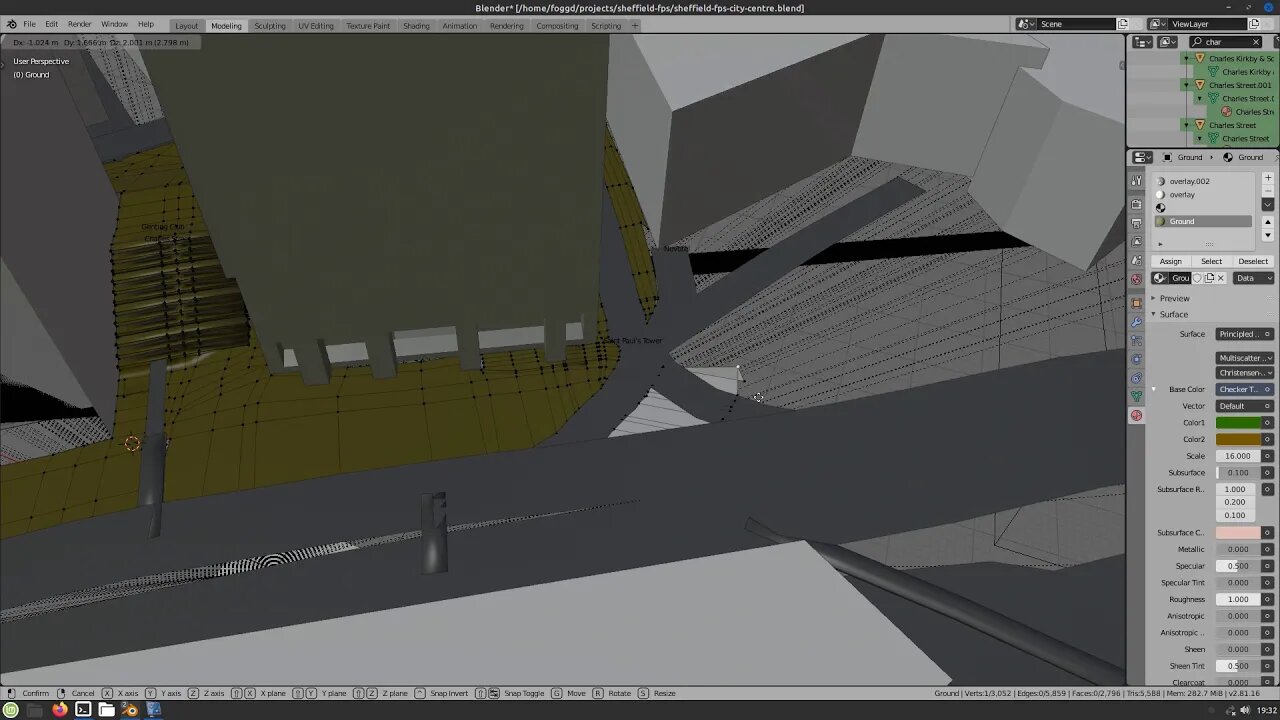This screenshot has height=720, width=1280.
Task: Open the Material properties tab
Action: 1136,415
